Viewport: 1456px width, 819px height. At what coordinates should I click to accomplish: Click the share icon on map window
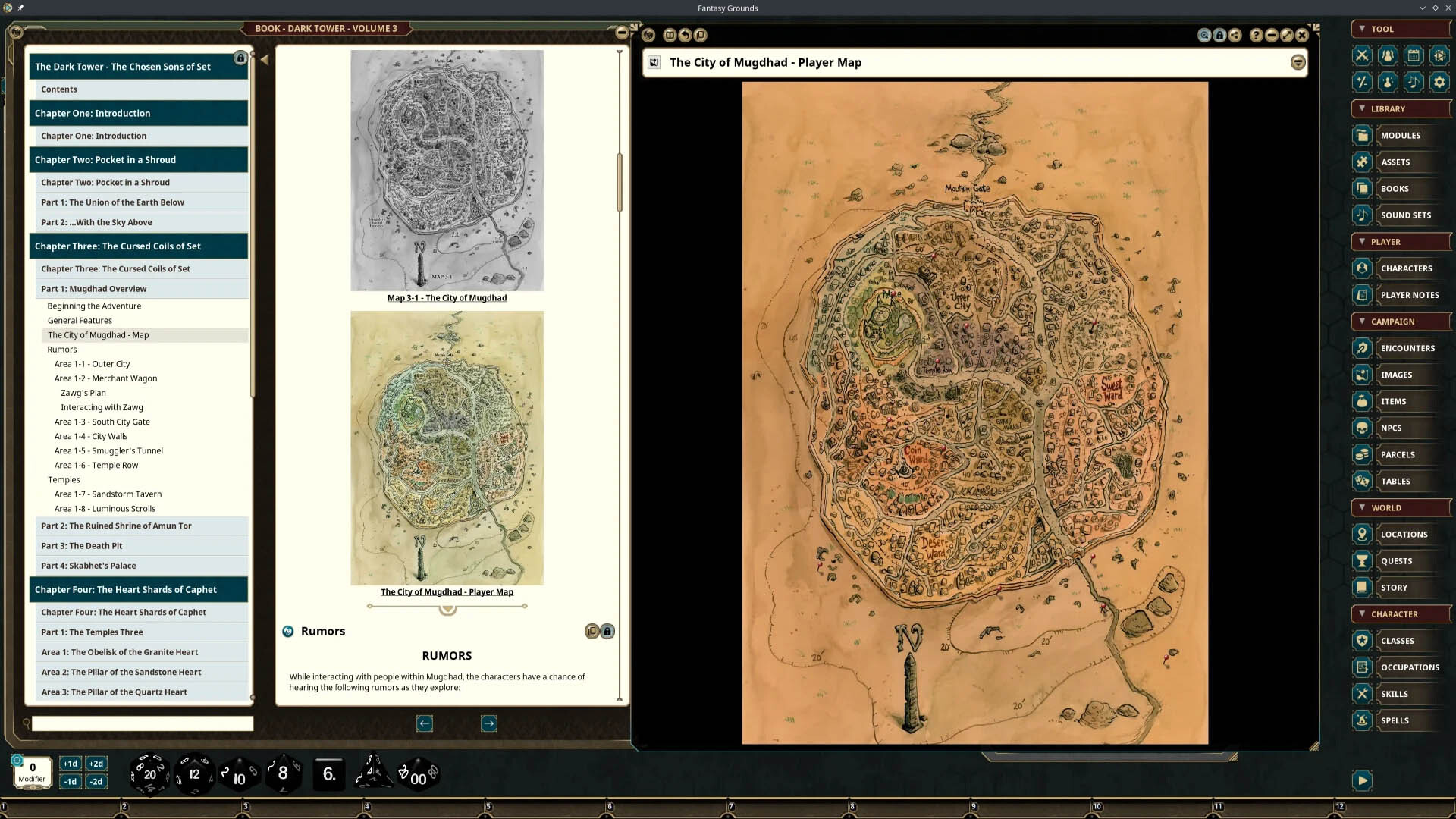[1235, 35]
